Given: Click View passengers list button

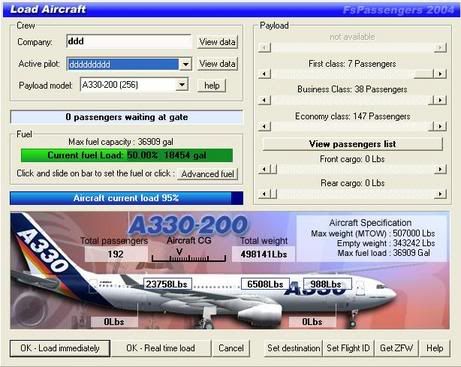Looking at the screenshot, I should coord(352,144).
